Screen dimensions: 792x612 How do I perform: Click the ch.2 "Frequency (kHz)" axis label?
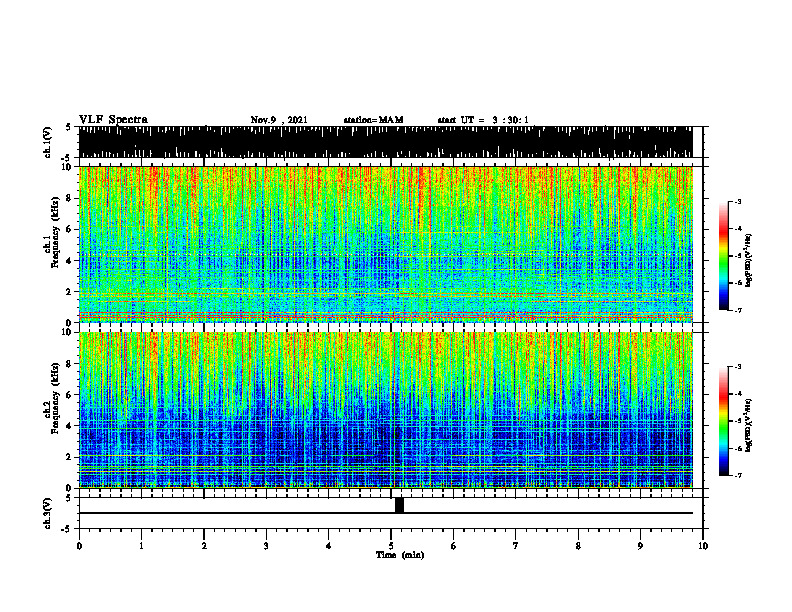[x=55, y=398]
